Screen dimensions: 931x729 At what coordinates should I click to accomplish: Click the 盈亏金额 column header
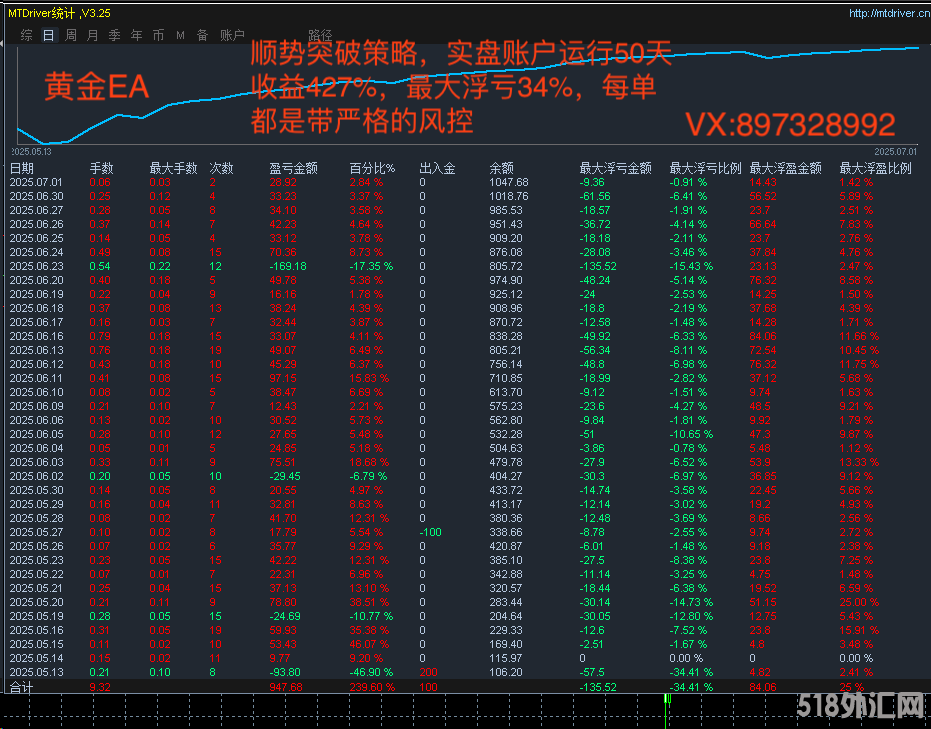coord(294,169)
